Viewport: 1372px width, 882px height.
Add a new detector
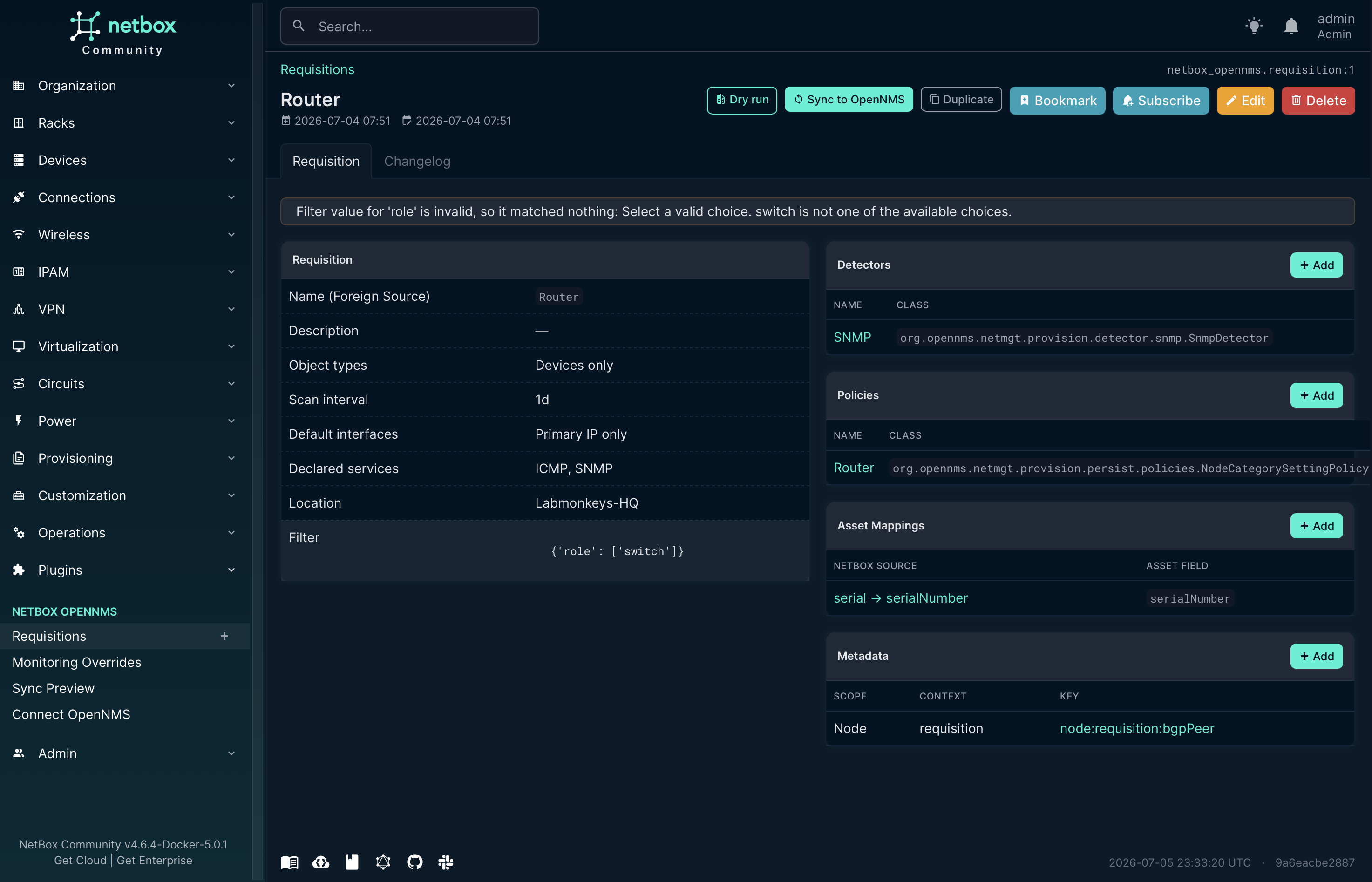(1316, 265)
